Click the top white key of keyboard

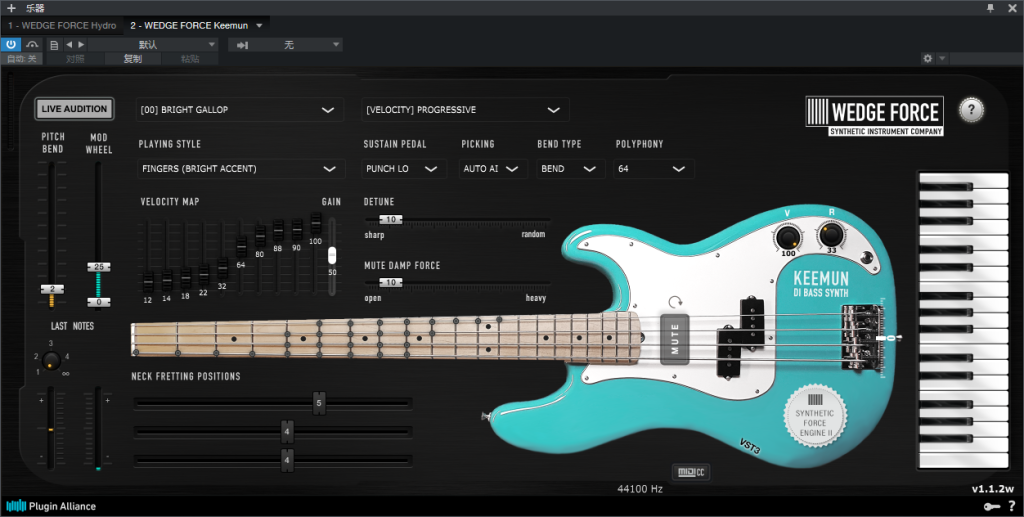[x=963, y=180]
